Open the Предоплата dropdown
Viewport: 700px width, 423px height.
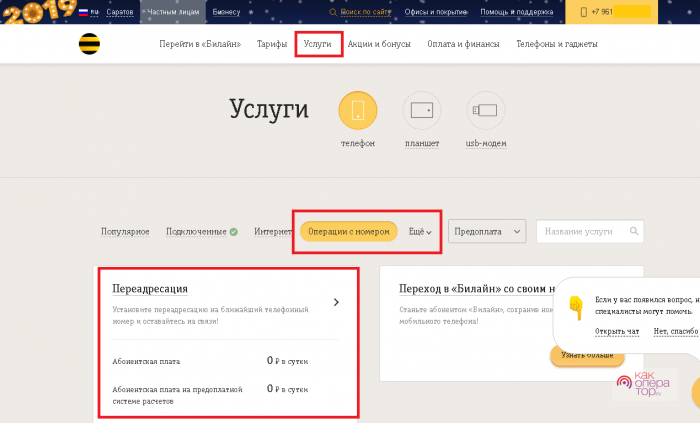coord(487,231)
